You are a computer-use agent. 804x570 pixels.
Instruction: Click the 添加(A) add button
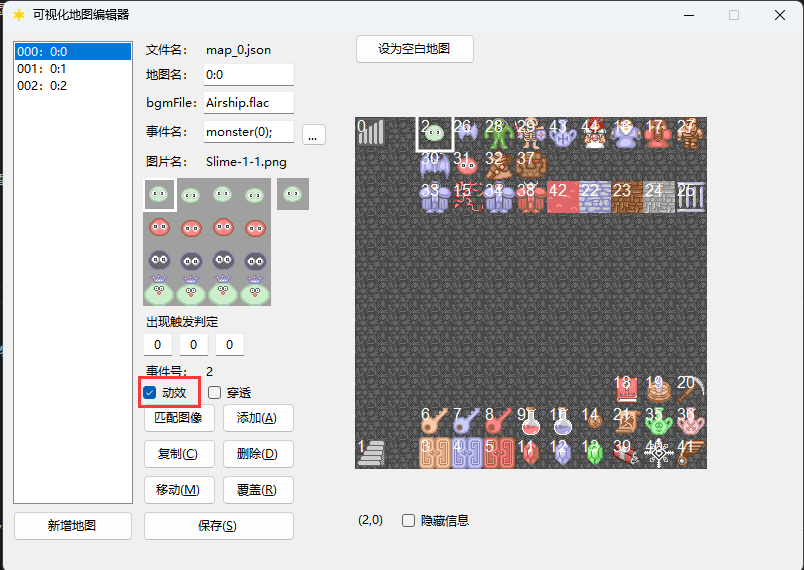[258, 418]
